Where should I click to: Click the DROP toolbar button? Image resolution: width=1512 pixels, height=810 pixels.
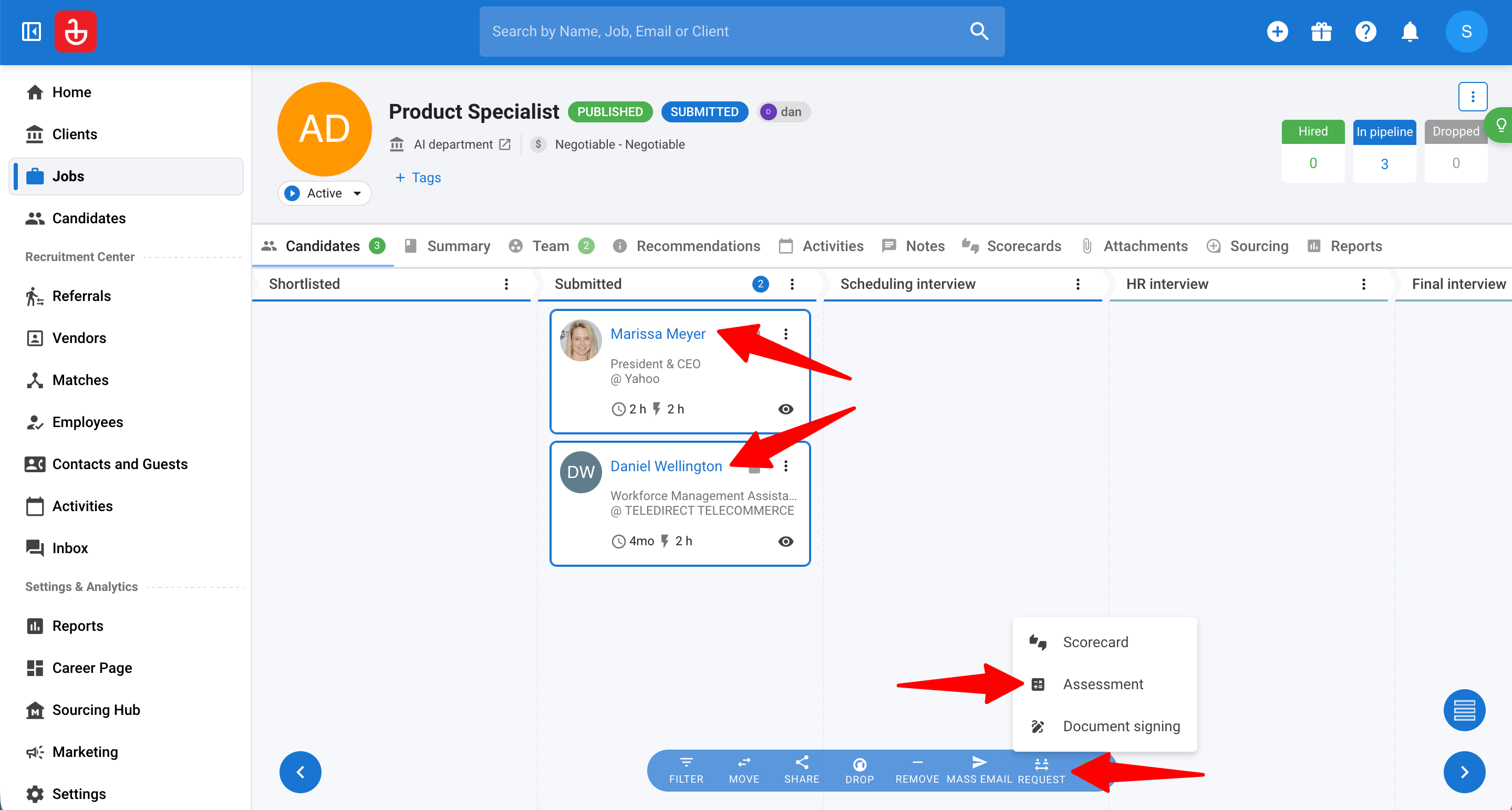click(859, 770)
